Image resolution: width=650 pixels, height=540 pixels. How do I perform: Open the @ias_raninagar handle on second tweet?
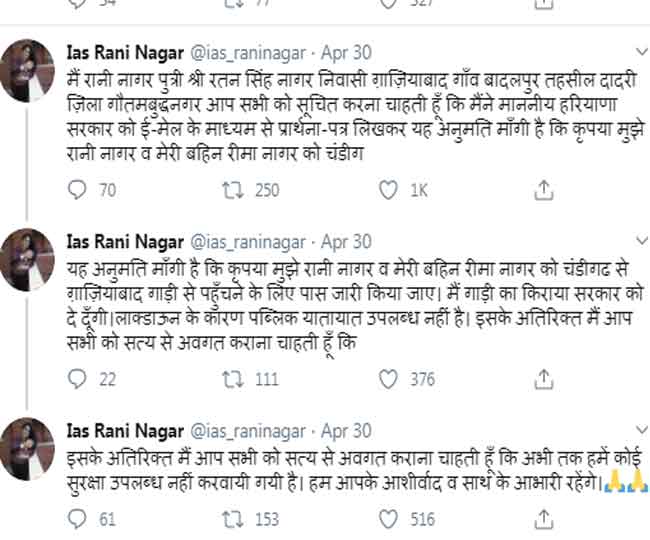click(x=246, y=241)
